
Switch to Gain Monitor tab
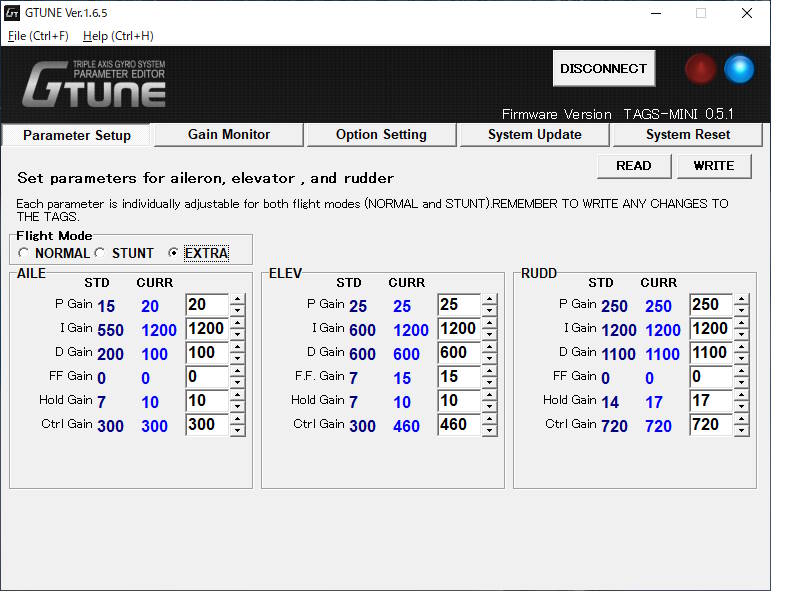[229, 135]
